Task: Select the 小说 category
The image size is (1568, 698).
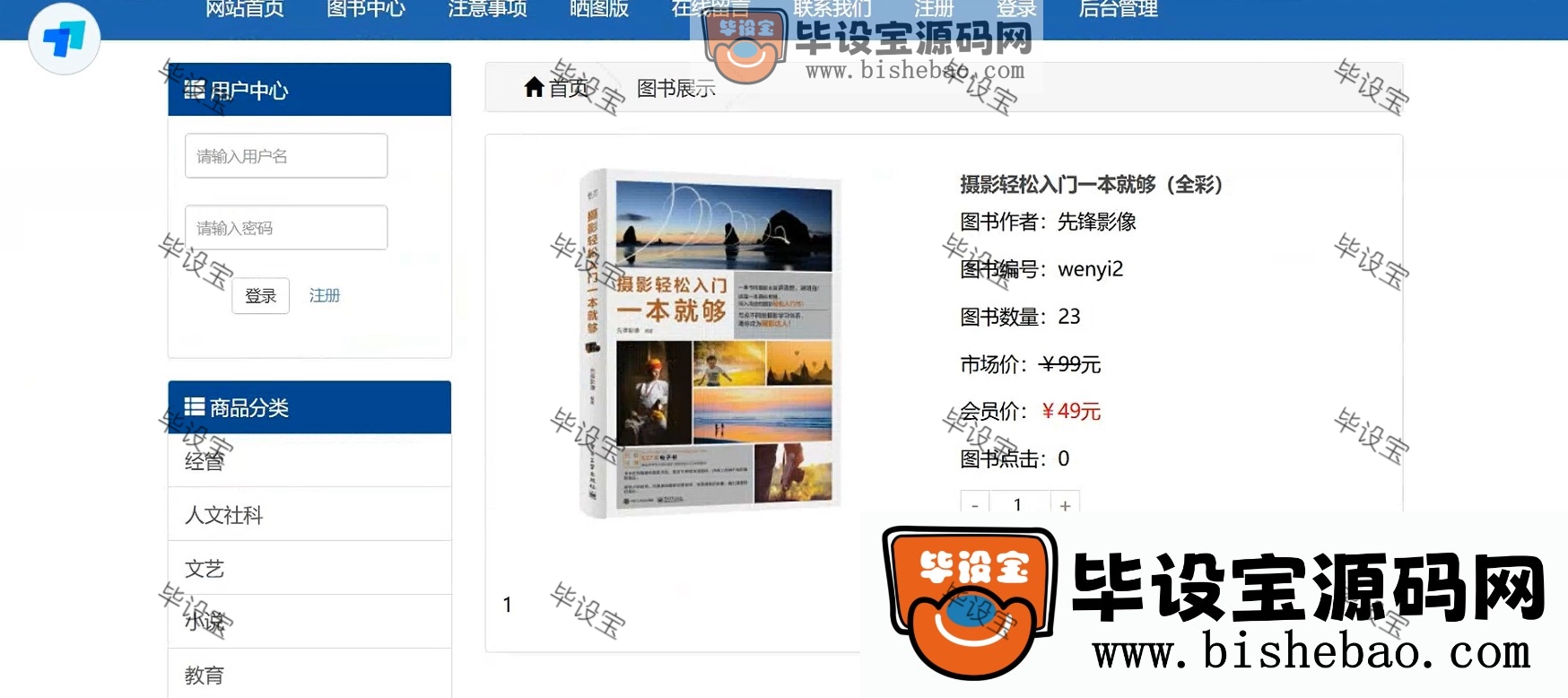Action: point(309,622)
